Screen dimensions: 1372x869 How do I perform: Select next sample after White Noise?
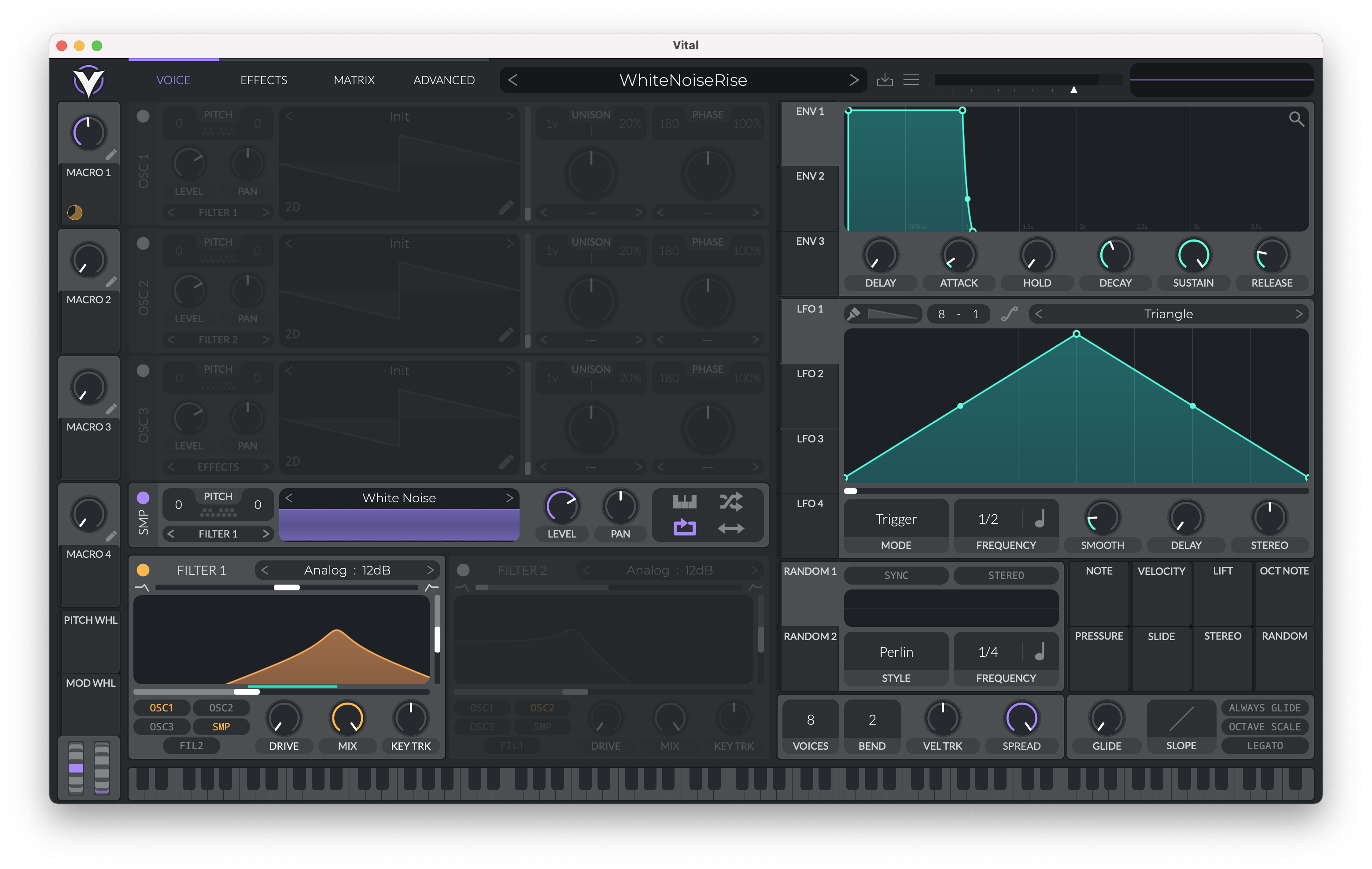click(509, 497)
